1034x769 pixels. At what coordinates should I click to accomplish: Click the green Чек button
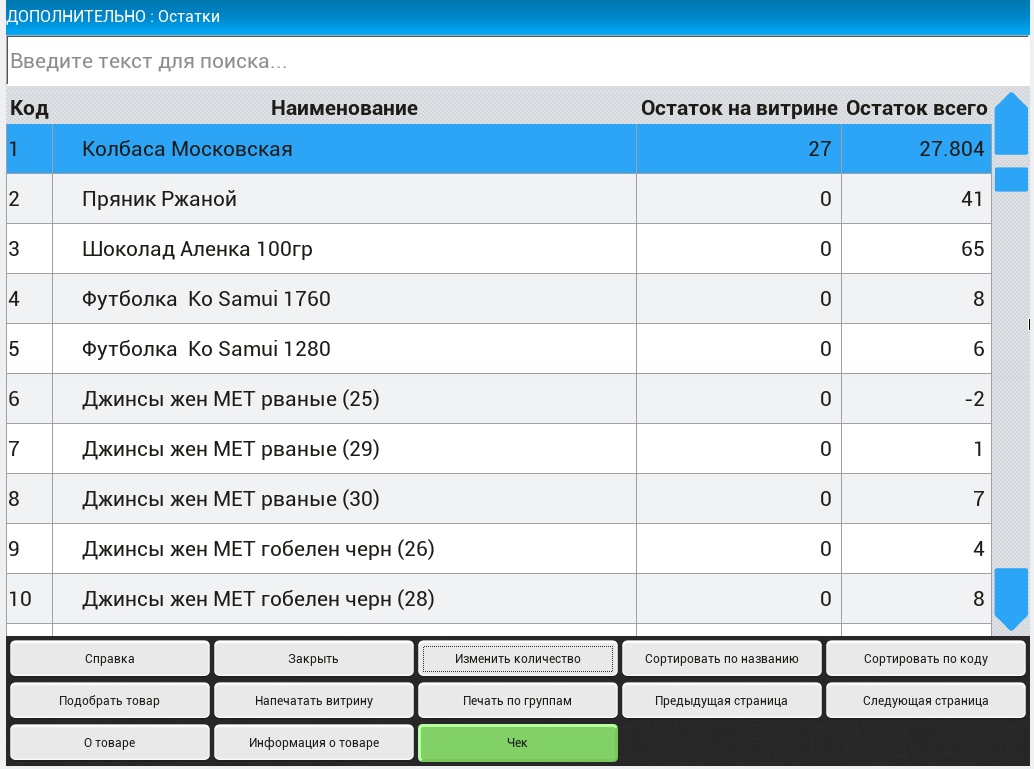coord(518,743)
